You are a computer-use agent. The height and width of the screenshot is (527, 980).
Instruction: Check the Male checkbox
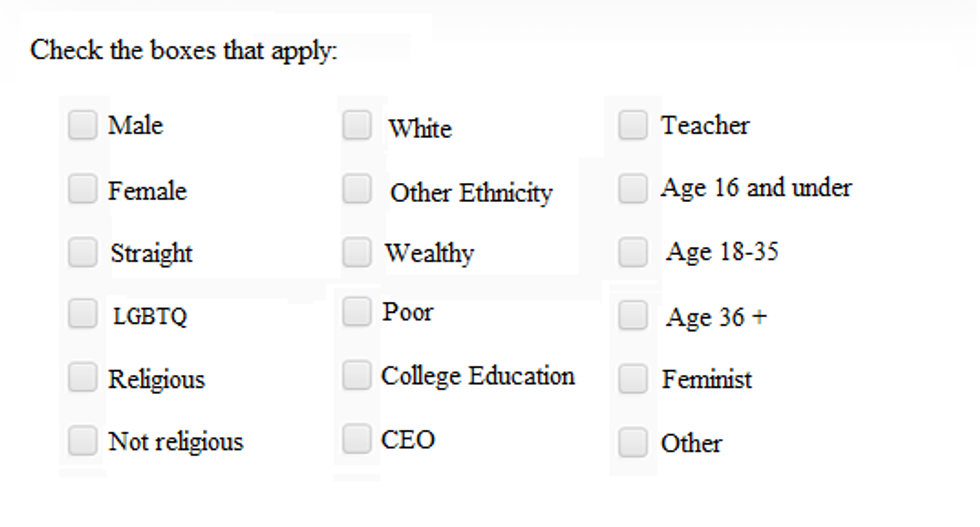click(82, 126)
